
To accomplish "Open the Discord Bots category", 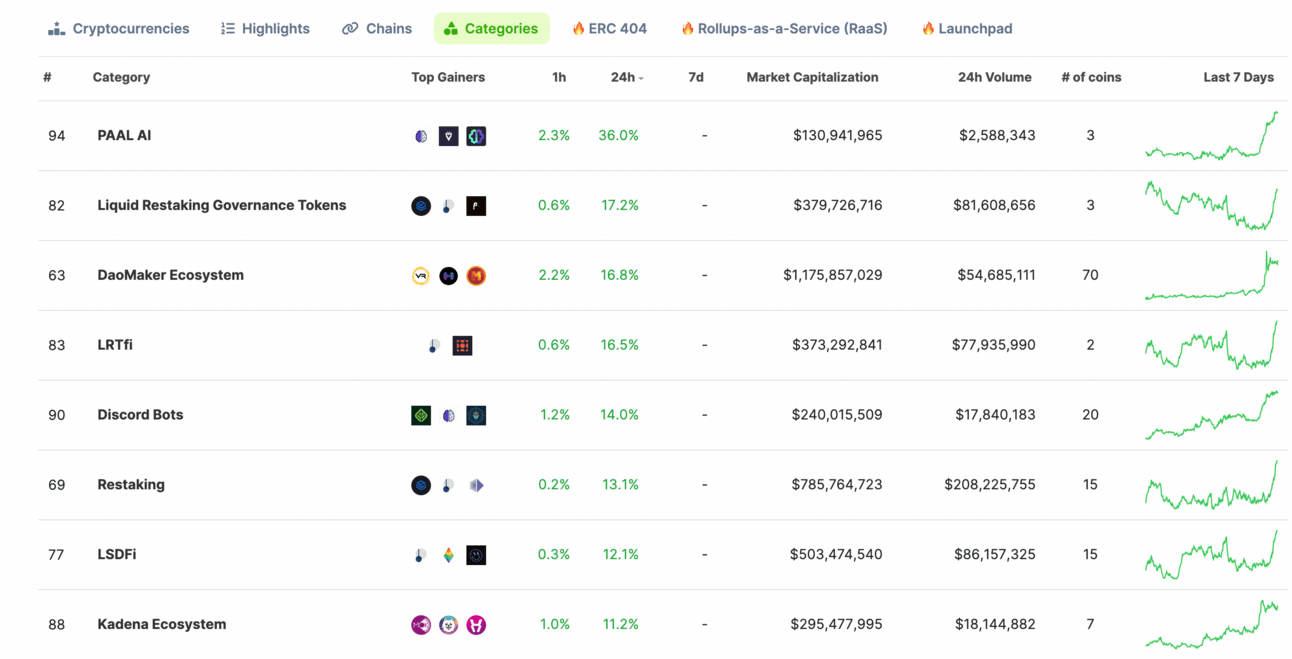I will (x=140, y=414).
